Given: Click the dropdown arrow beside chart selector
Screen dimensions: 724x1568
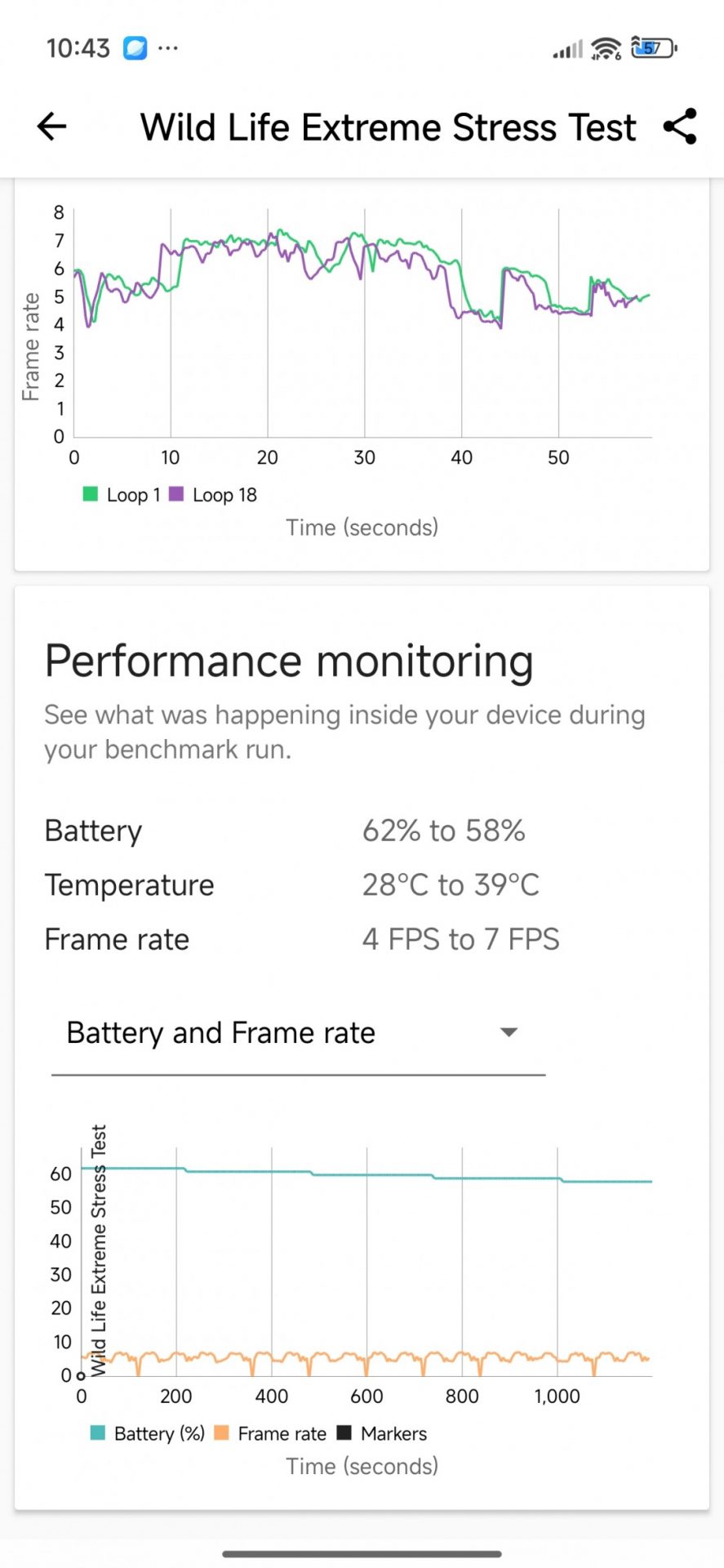Looking at the screenshot, I should coord(509,1033).
